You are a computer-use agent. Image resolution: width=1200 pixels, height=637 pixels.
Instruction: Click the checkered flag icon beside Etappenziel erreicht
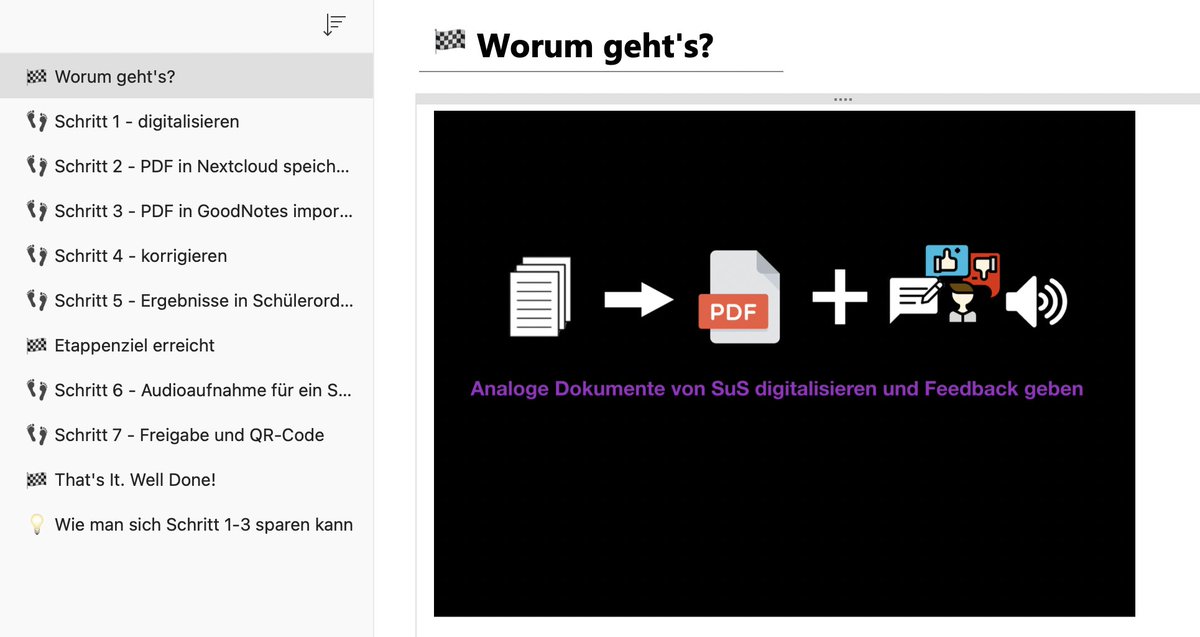pyautogui.click(x=35, y=345)
